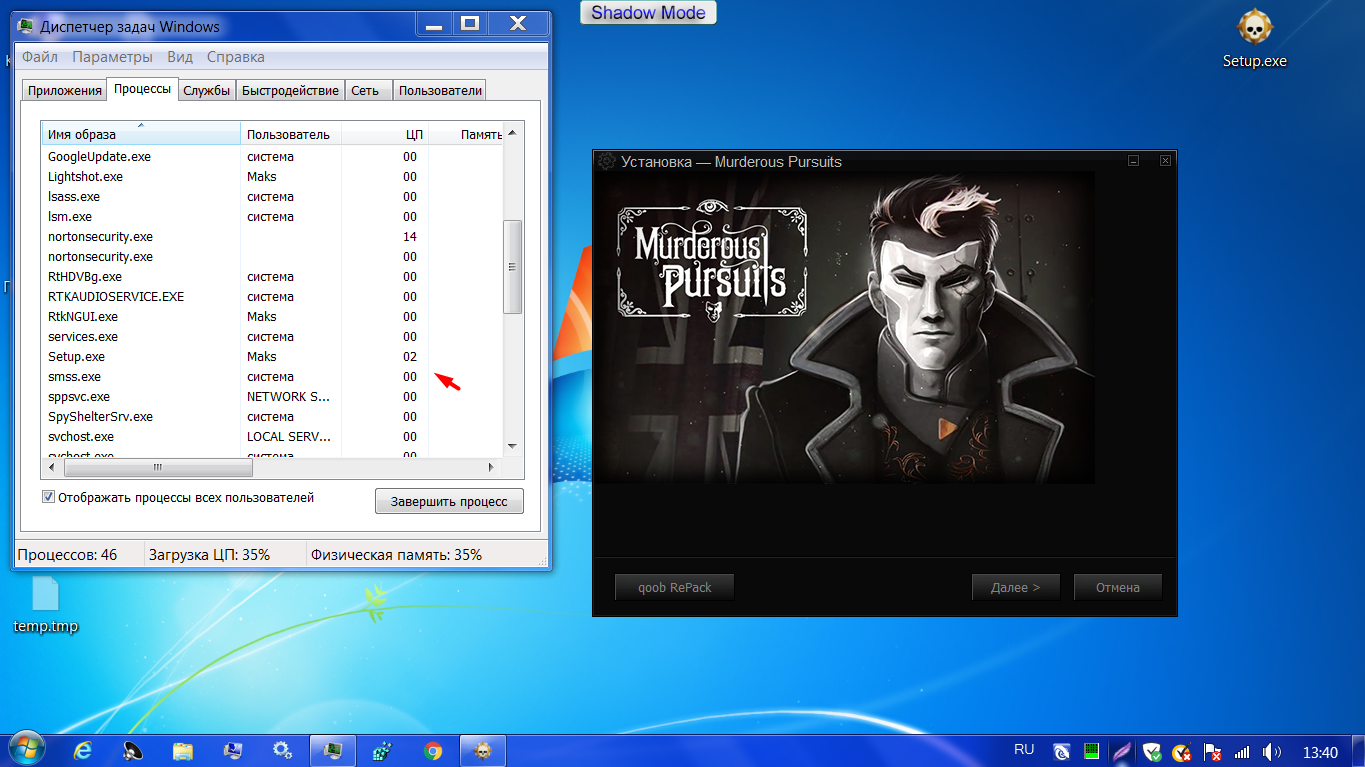Open the blue swirl tray icon

[1062, 751]
